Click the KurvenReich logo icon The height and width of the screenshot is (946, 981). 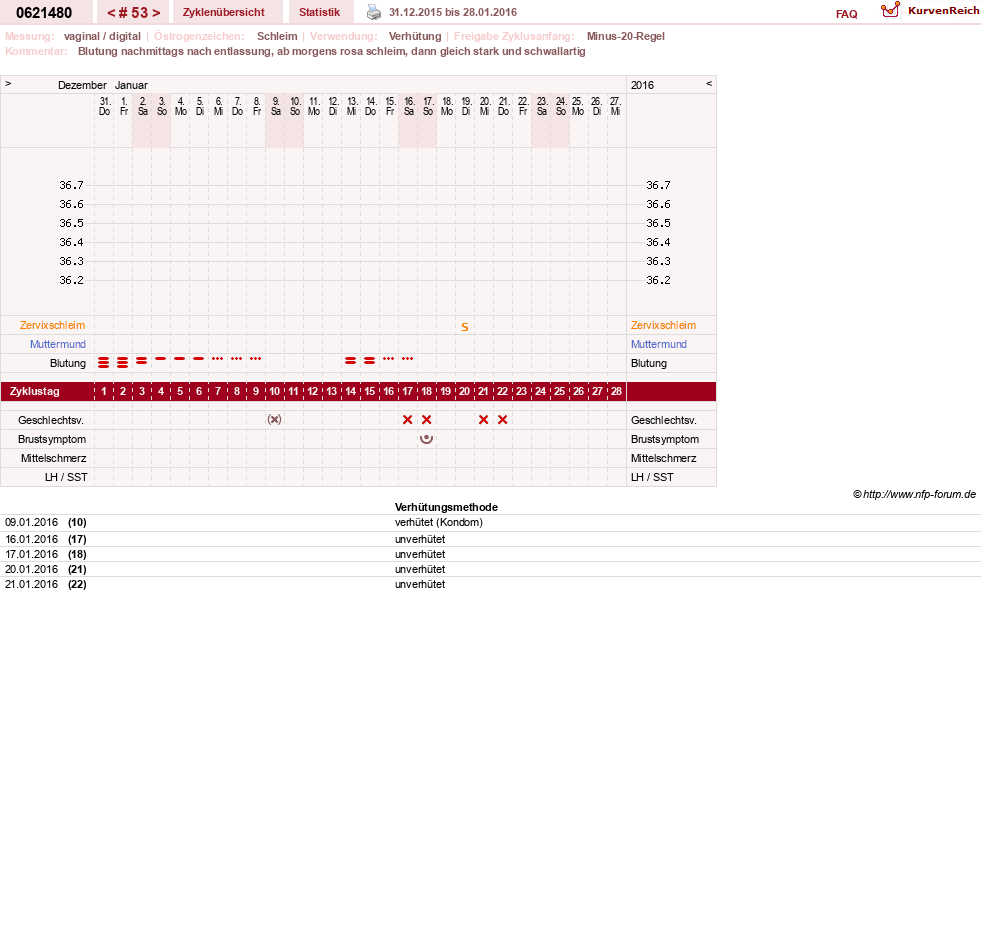(x=890, y=10)
